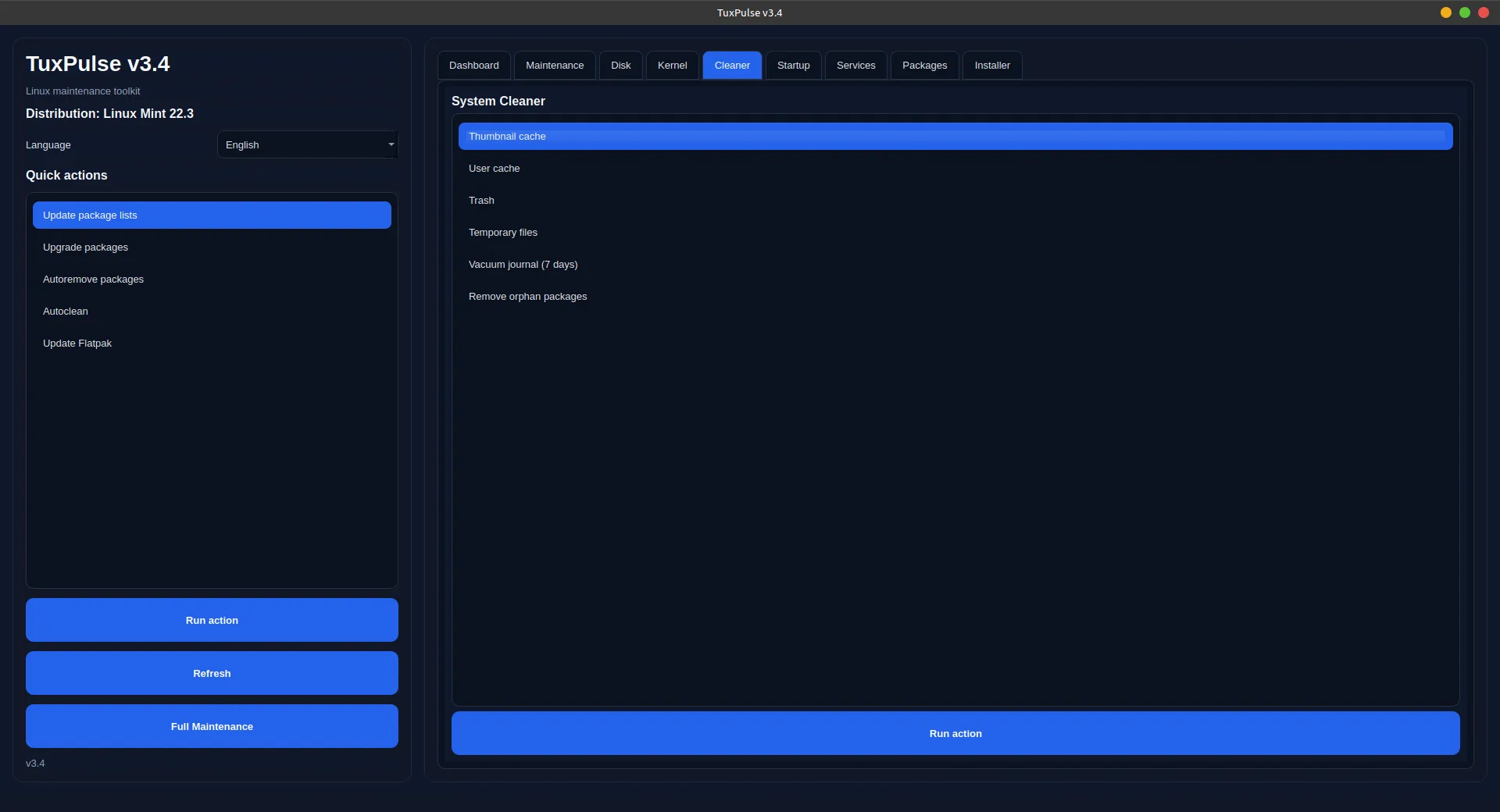Go to the Disk tab

[x=620, y=66]
